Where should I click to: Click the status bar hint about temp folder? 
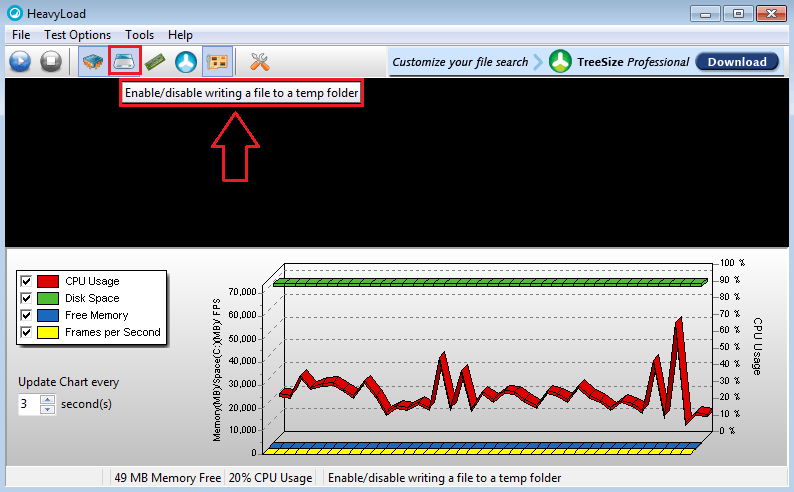click(445, 478)
